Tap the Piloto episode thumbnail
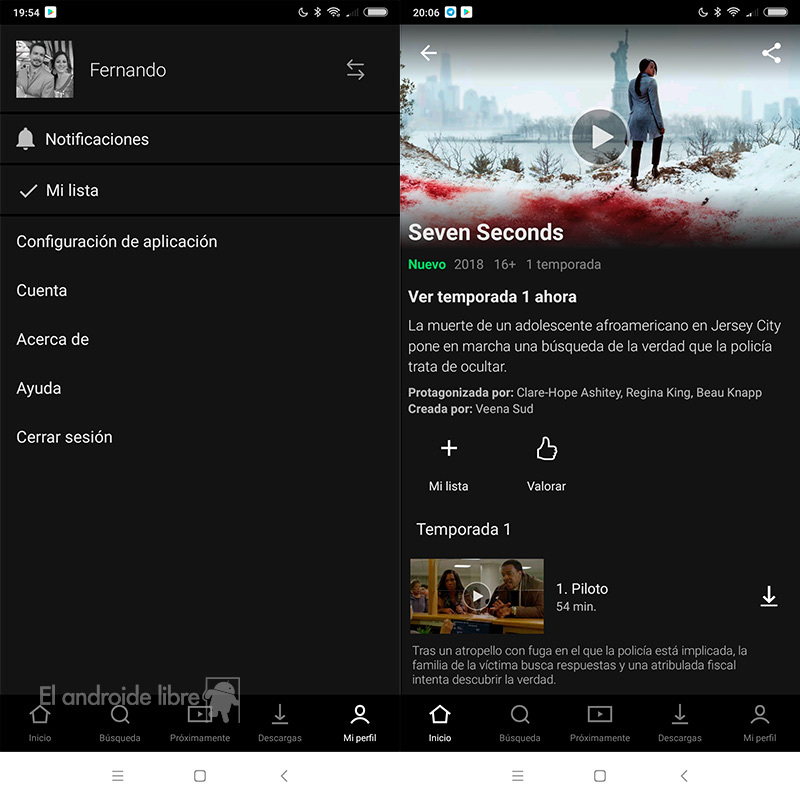Screen dimensions: 800x800 click(477, 596)
